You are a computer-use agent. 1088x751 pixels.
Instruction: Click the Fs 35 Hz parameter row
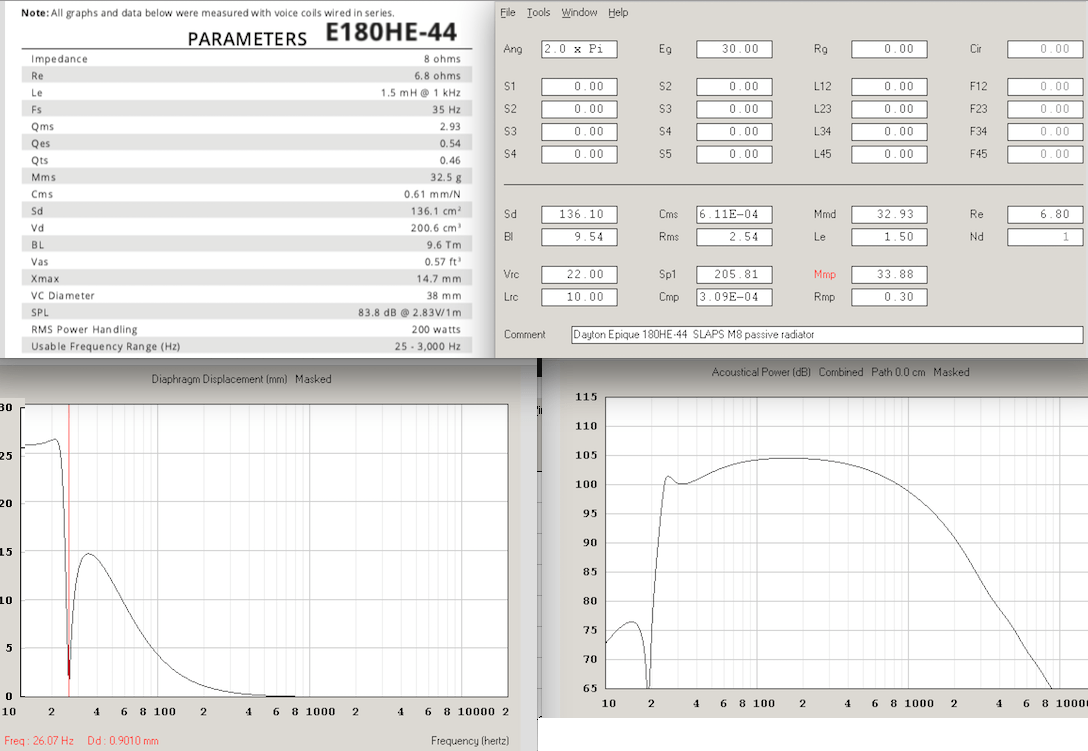[x=246, y=110]
